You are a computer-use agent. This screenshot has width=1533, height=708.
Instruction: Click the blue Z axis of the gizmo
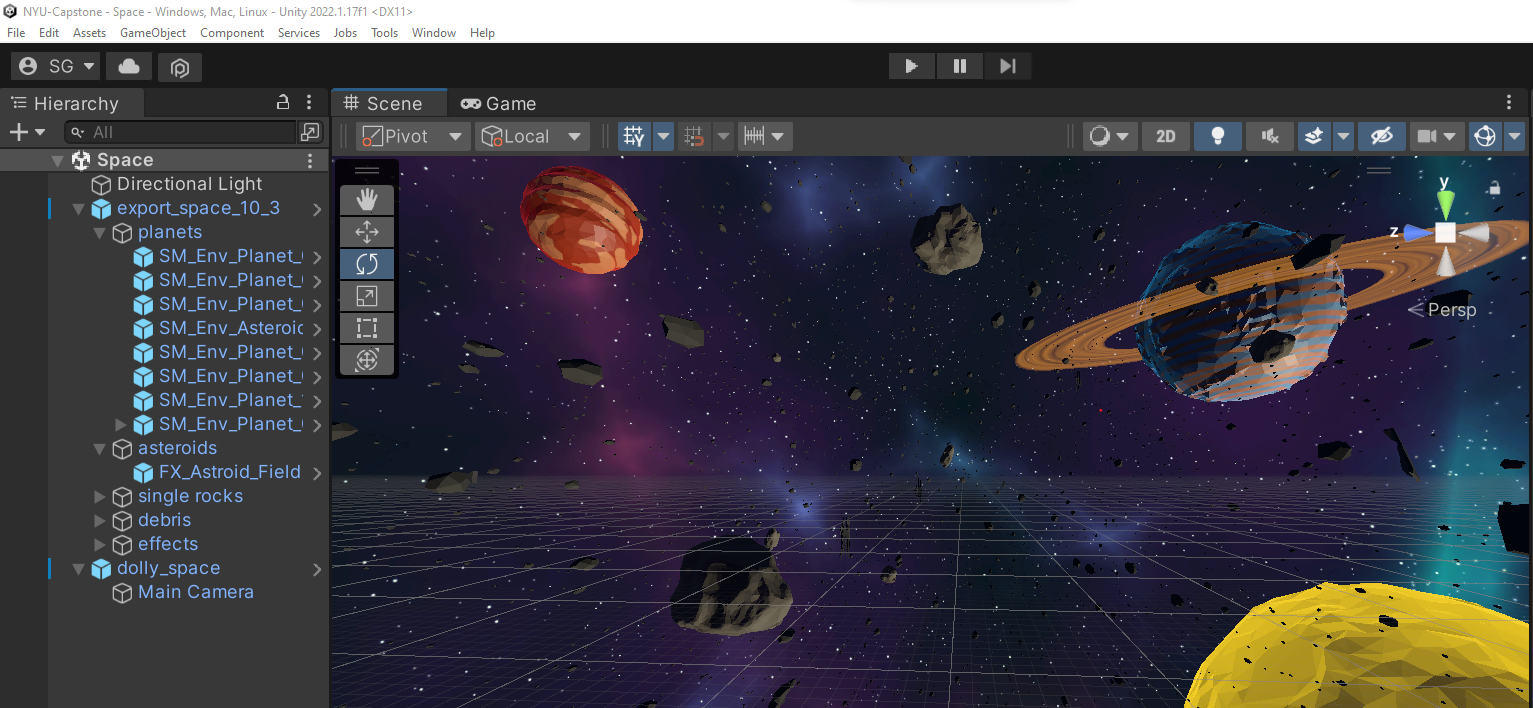click(x=1416, y=232)
